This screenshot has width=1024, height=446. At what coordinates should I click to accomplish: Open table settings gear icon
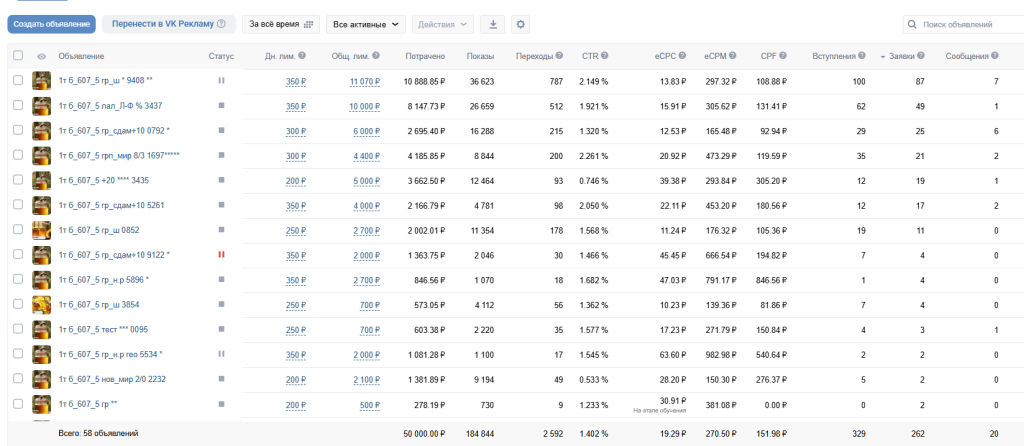pos(520,24)
